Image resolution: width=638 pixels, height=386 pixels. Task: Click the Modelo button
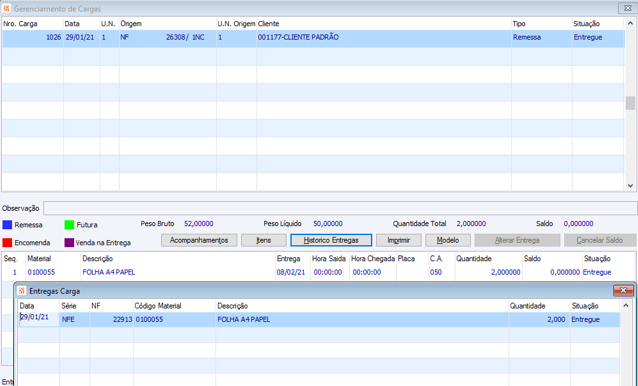(x=448, y=240)
